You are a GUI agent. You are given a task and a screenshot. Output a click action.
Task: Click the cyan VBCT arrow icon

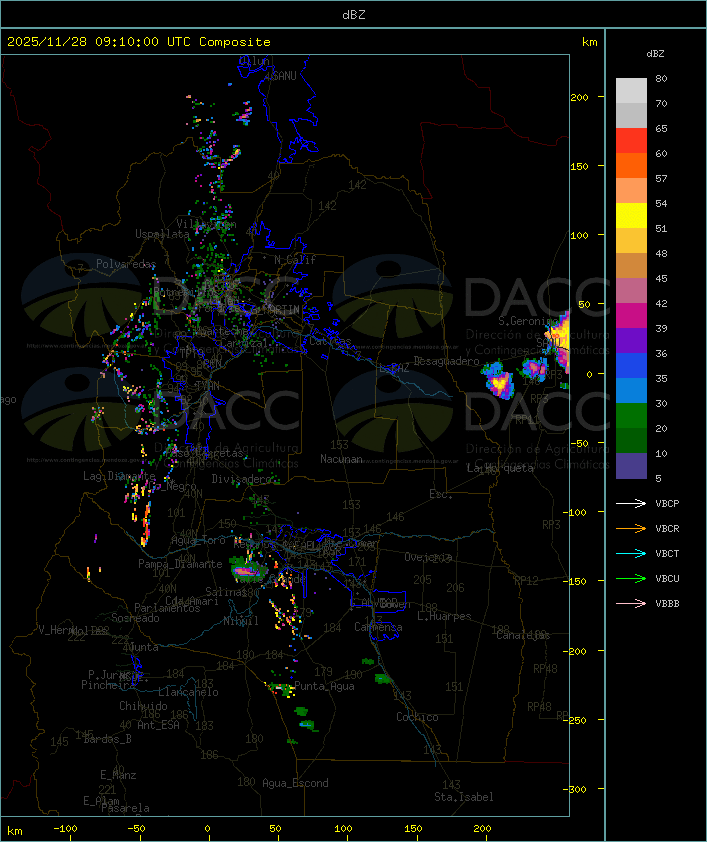tap(631, 553)
